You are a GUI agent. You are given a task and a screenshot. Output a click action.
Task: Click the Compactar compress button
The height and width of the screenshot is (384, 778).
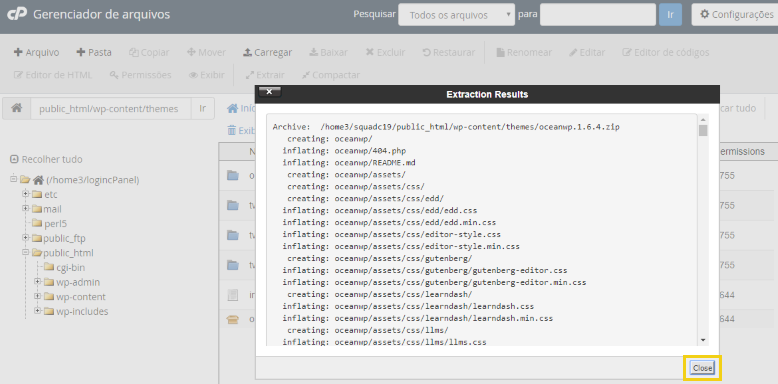point(331,75)
